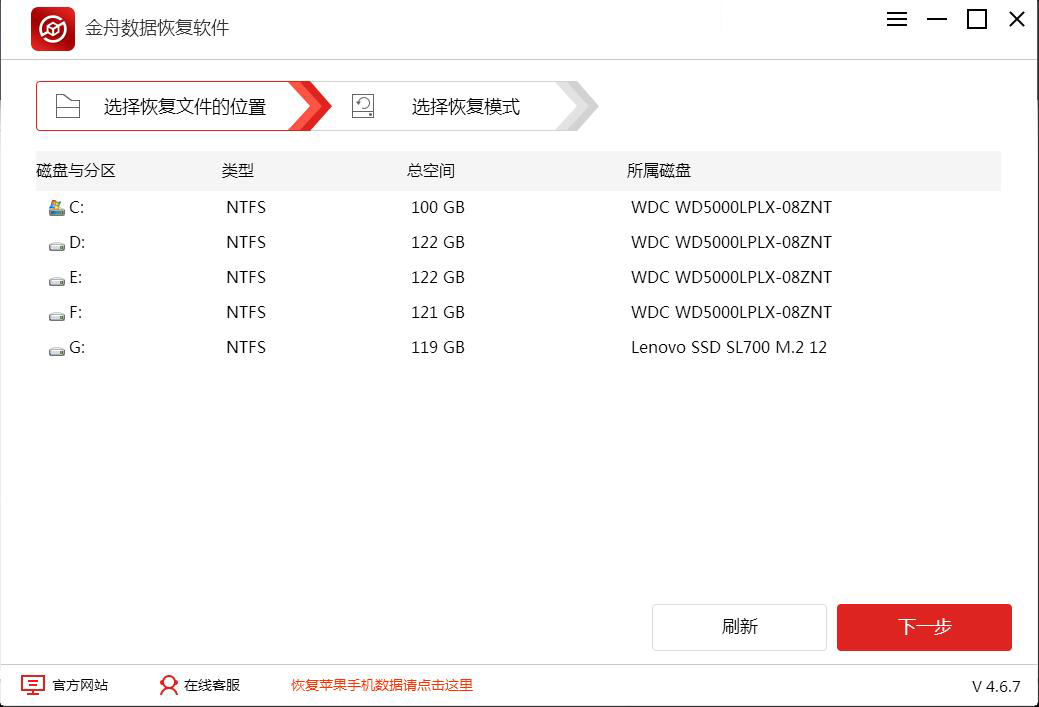This screenshot has height=707, width=1039.
Task: Maximize the data recovery window
Action: click(x=977, y=19)
